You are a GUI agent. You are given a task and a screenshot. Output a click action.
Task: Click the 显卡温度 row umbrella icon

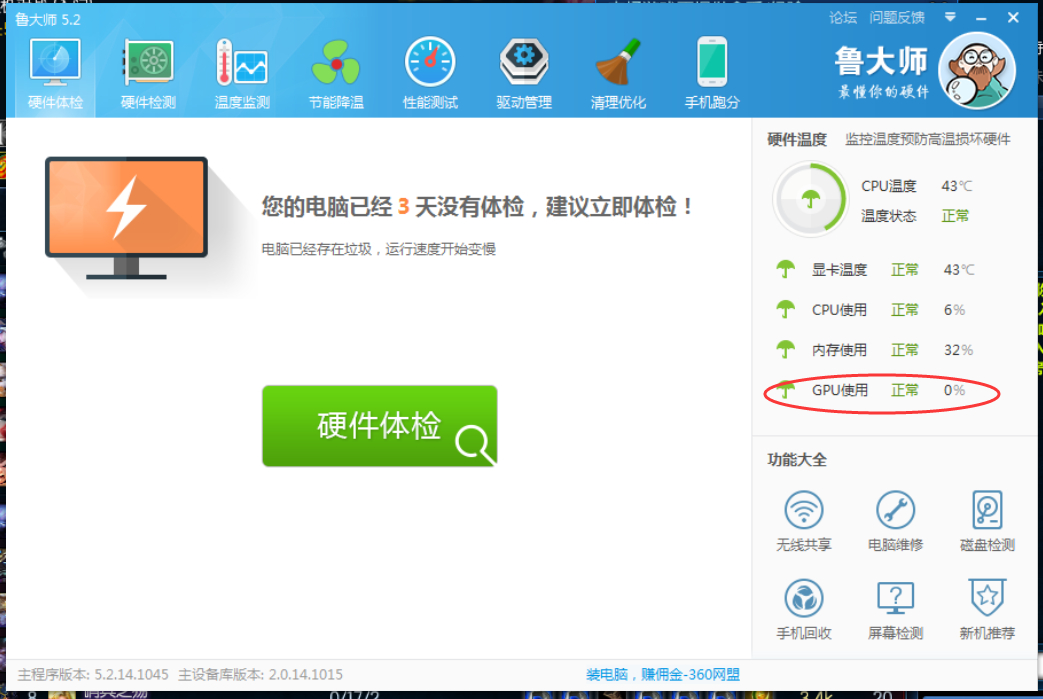click(786, 269)
